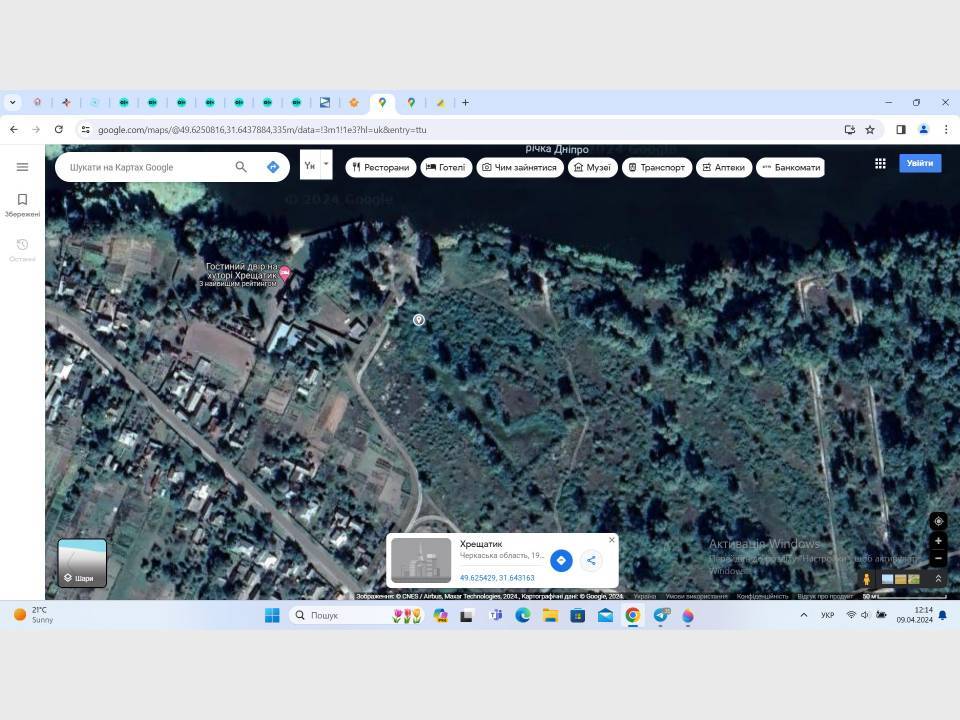Open the Google apps grid

click(x=880, y=163)
